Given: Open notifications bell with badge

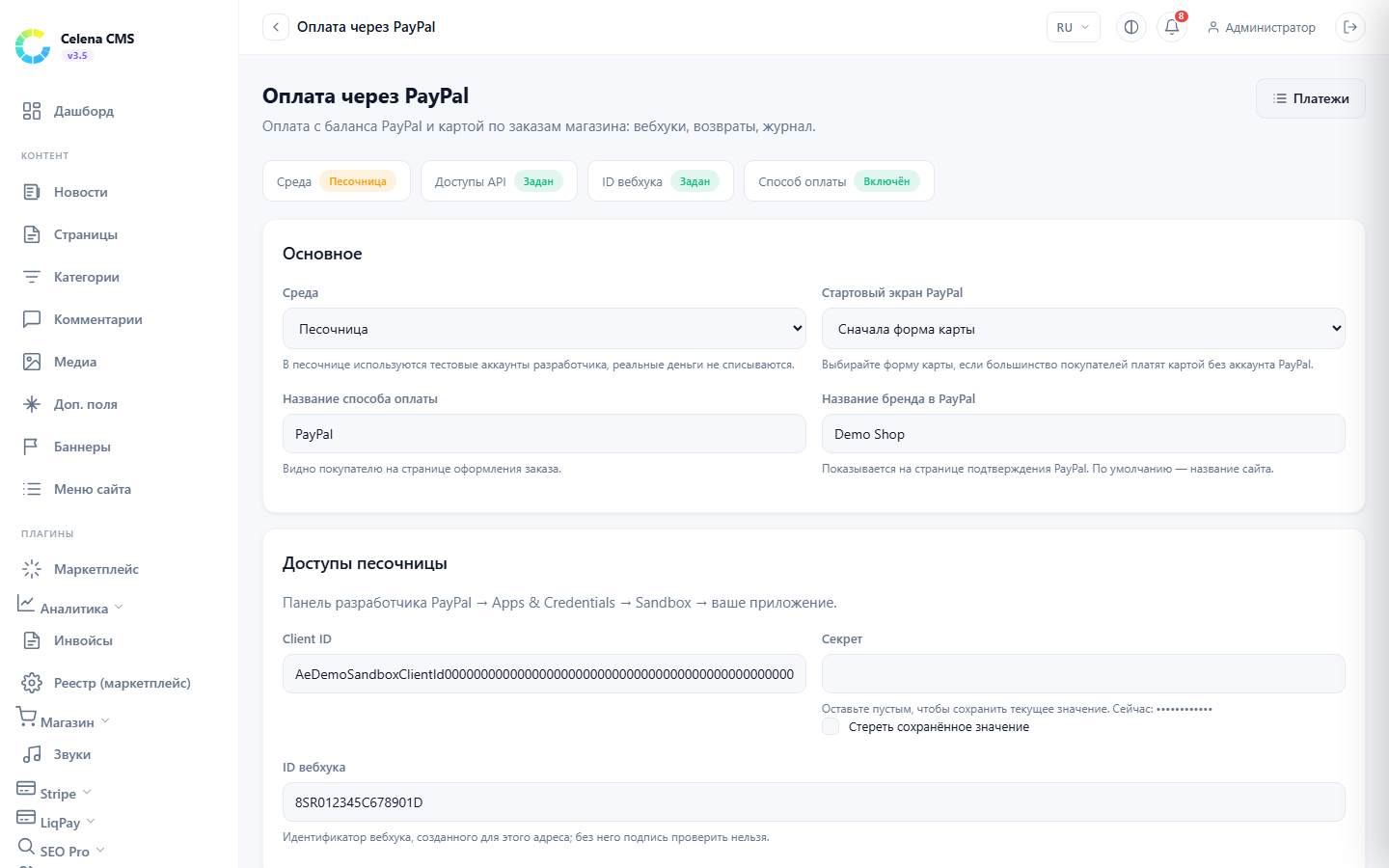Looking at the screenshot, I should click(1172, 27).
